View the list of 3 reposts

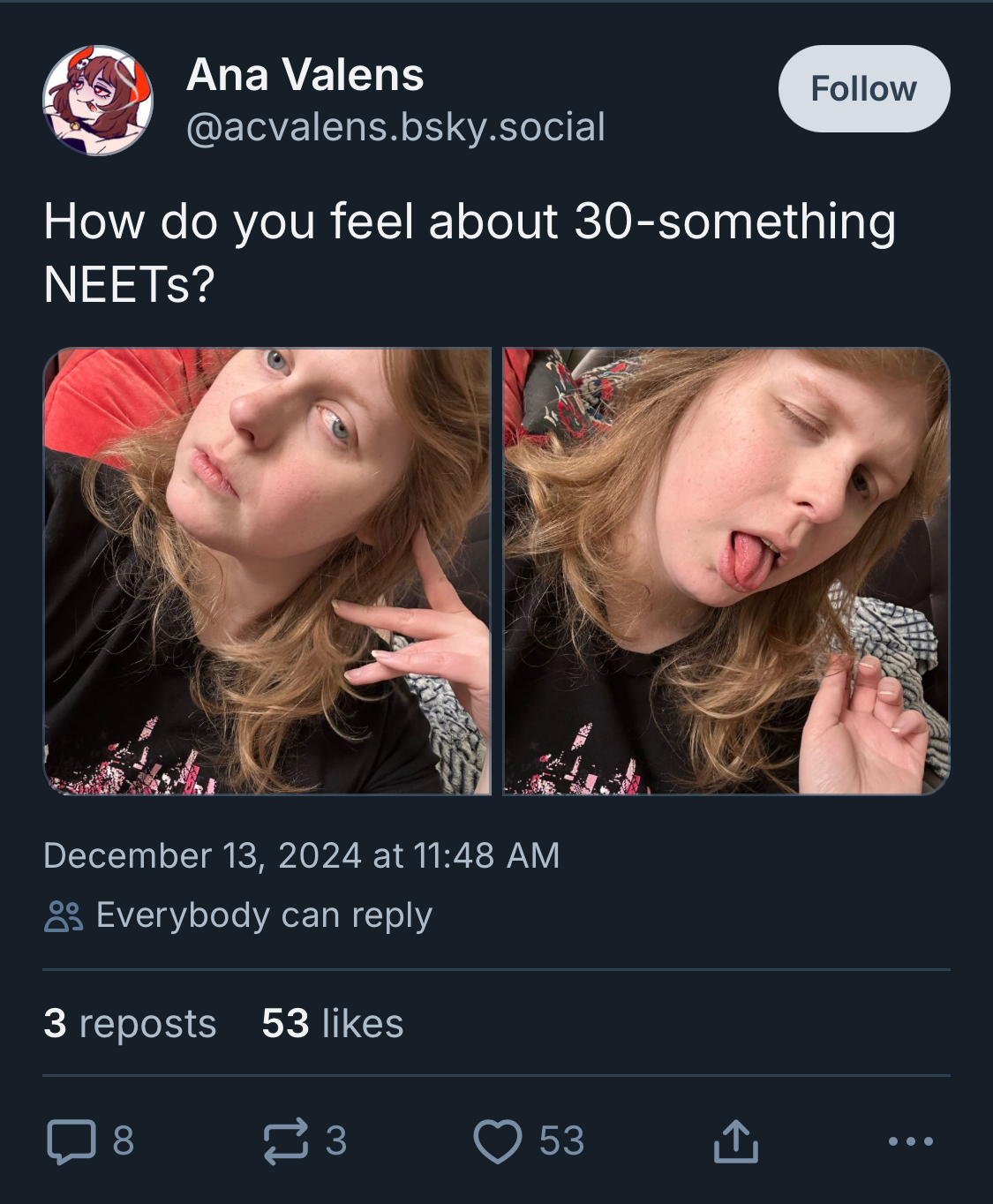pyautogui.click(x=130, y=1023)
